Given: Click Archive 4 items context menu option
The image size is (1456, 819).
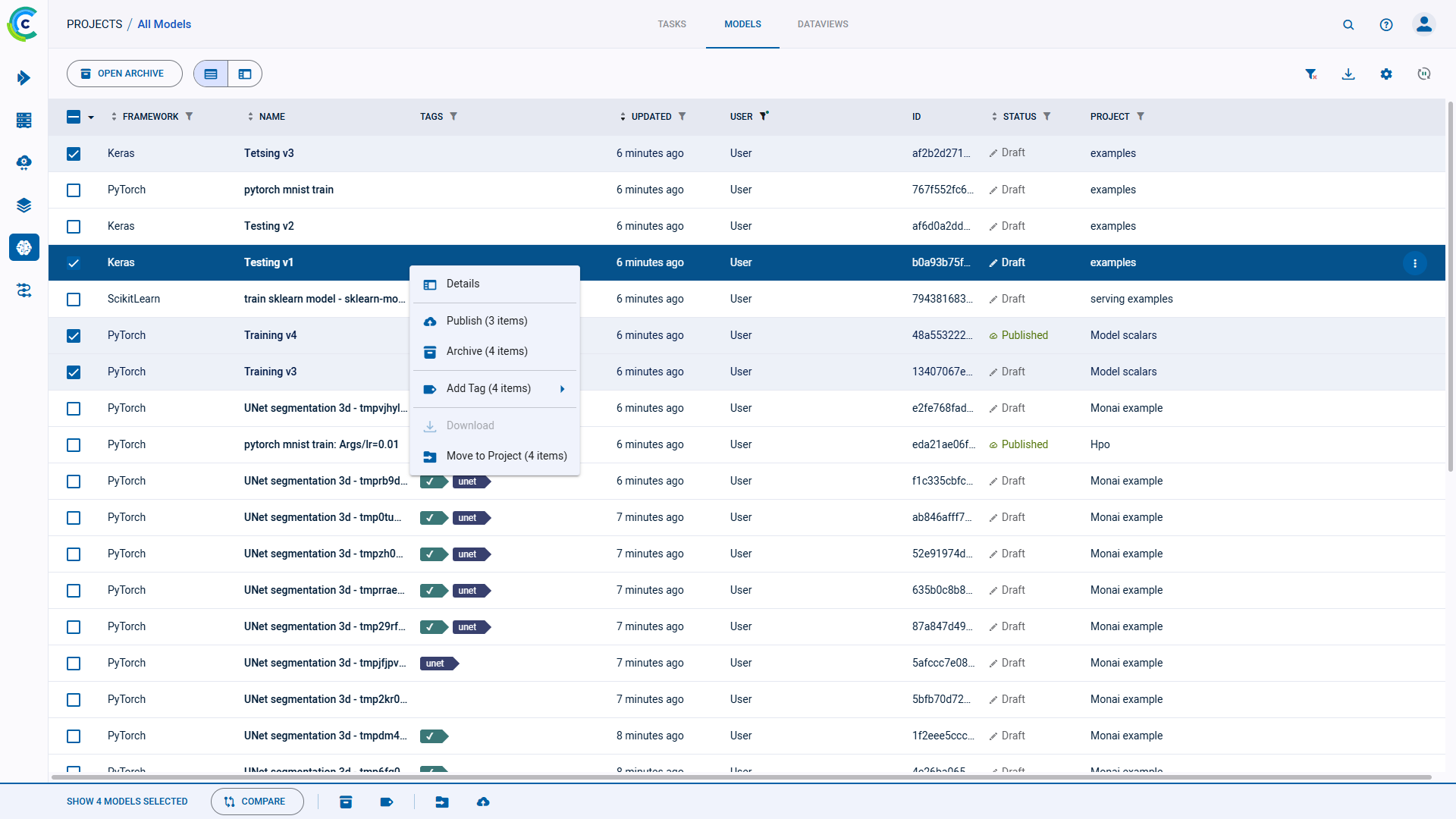Looking at the screenshot, I should pyautogui.click(x=487, y=351).
